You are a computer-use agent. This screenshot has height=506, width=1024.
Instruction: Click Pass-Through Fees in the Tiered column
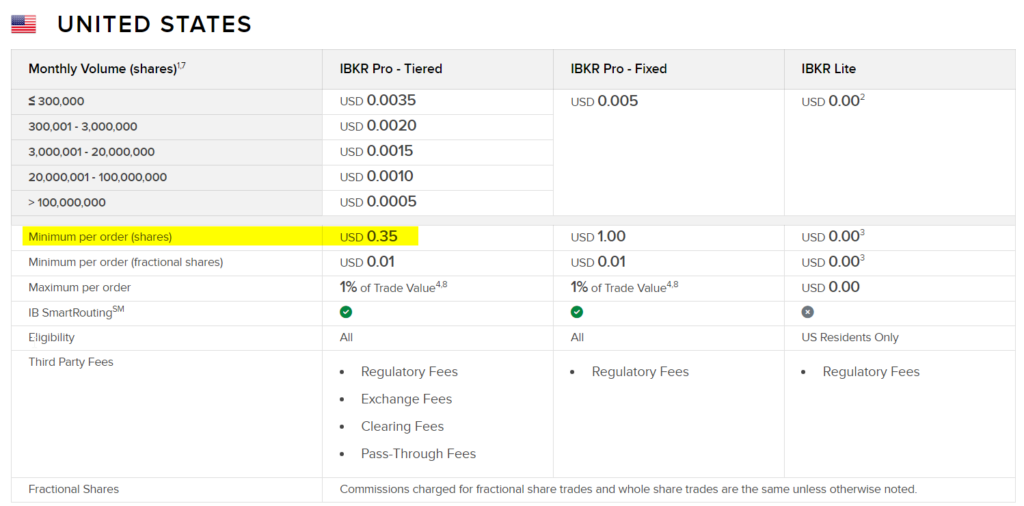click(x=419, y=454)
